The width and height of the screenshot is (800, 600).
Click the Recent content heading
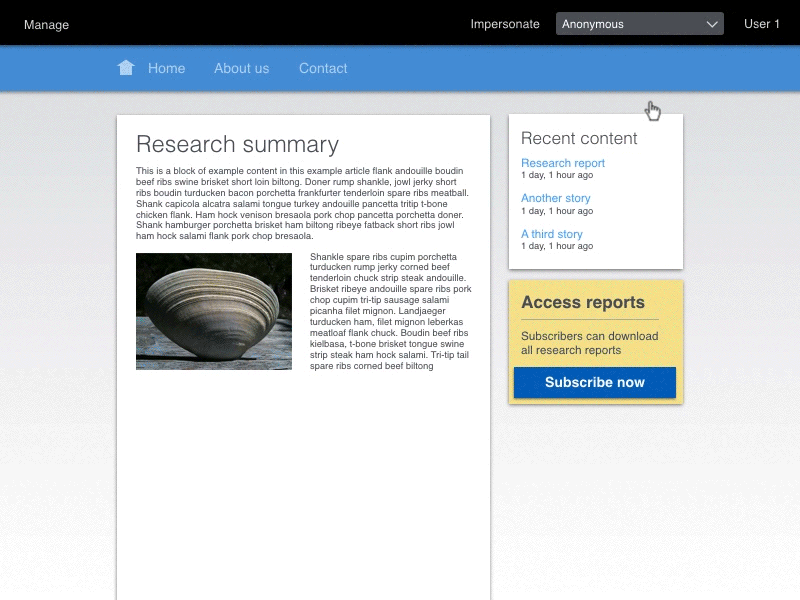[x=579, y=138]
